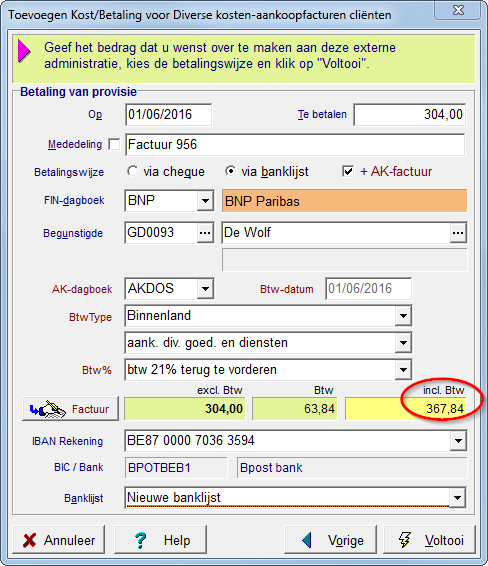Viewport: 488px width, 566px height.
Task: Expand the IBAN Rekening dropdown
Action: tap(458, 440)
